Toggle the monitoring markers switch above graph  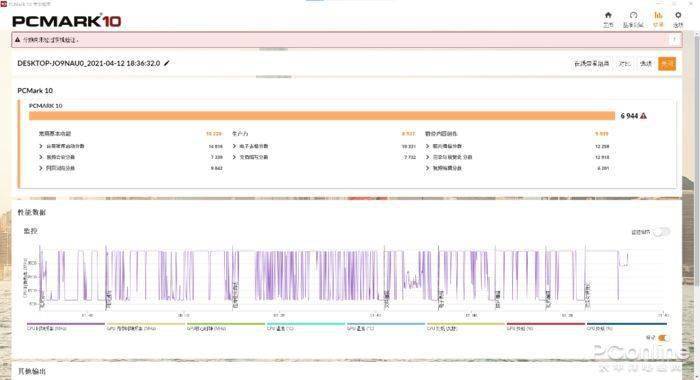click(661, 232)
